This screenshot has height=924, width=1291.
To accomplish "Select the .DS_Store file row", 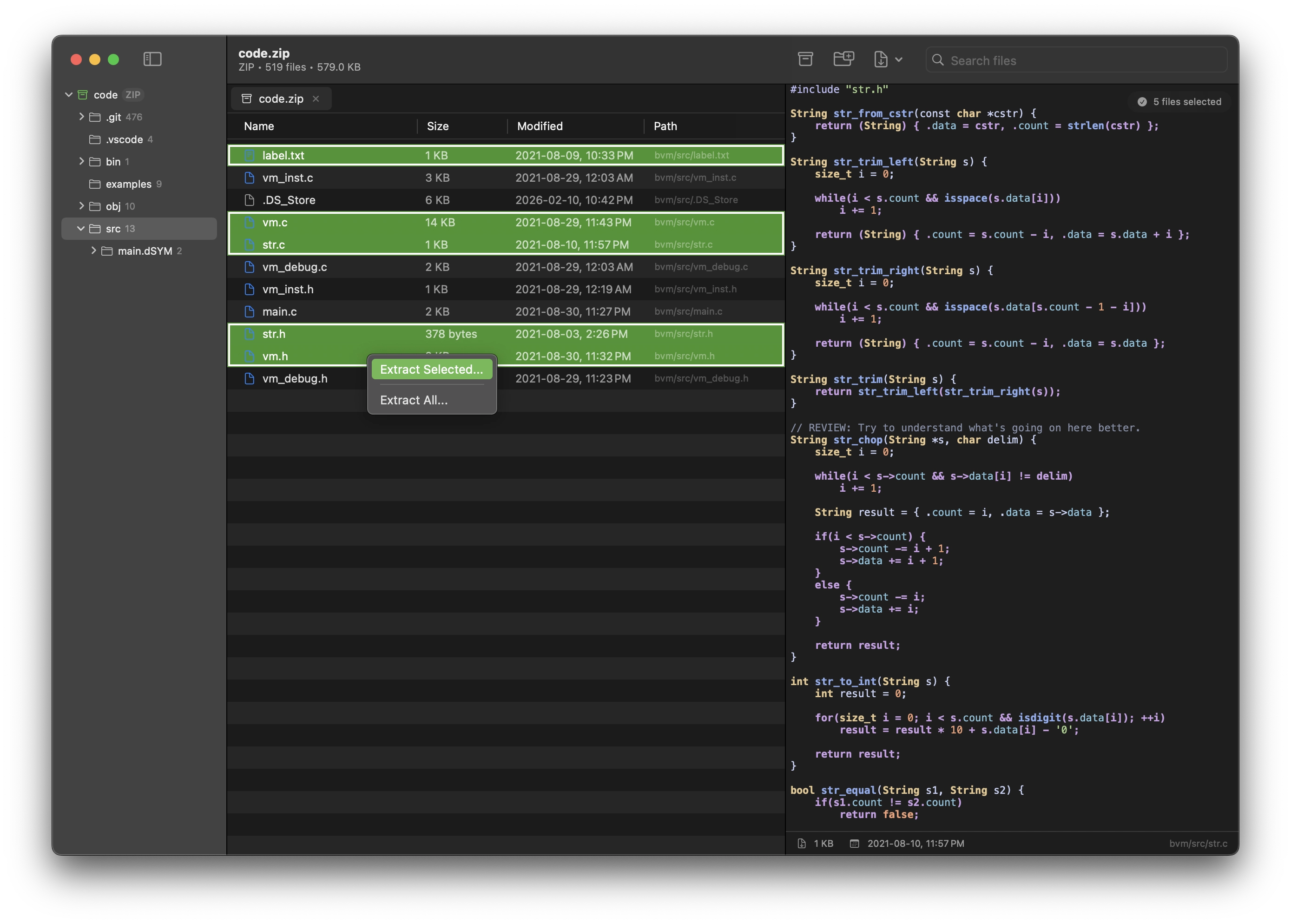I will [x=506, y=200].
